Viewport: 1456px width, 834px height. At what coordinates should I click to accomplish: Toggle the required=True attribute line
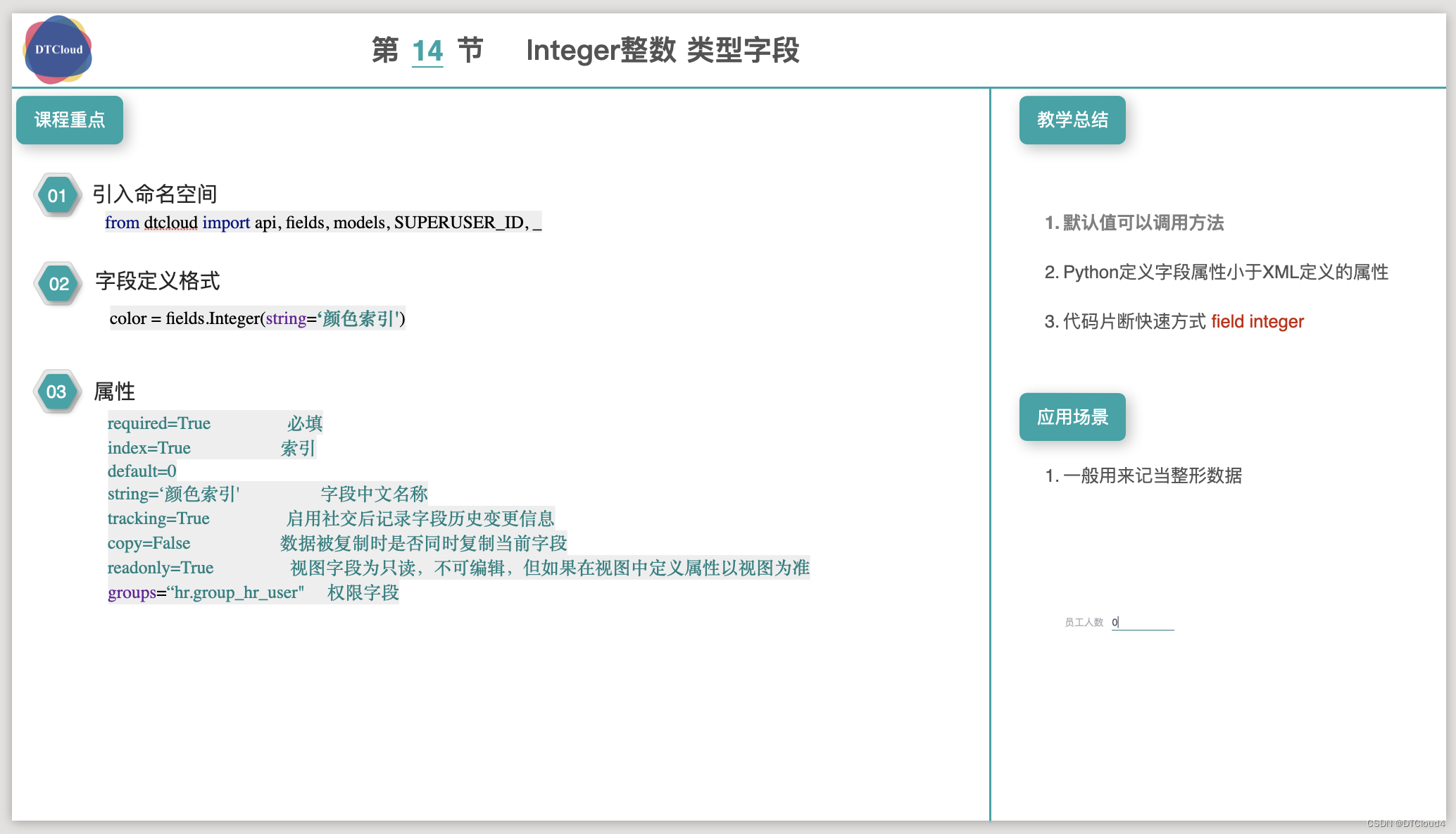[159, 423]
